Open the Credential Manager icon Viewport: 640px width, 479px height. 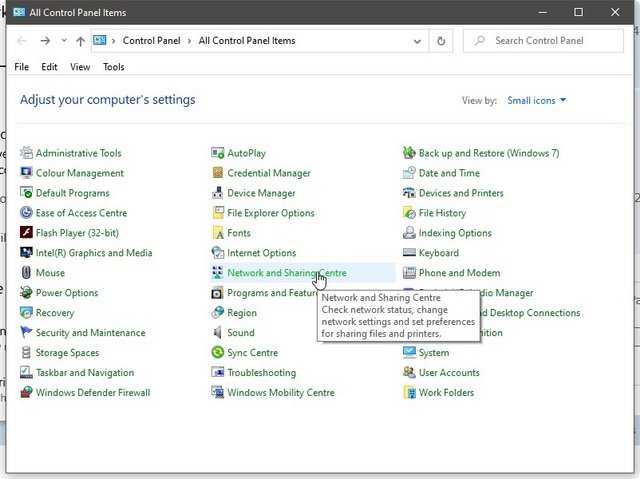point(218,173)
